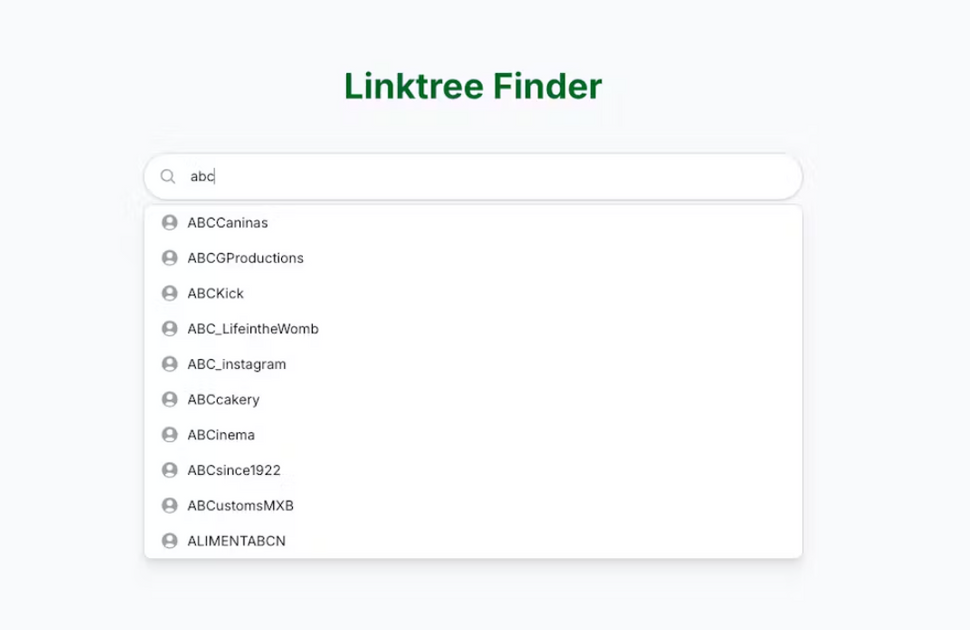Image resolution: width=970 pixels, height=630 pixels.
Task: Select ALIMENTABCN at the list bottom
Action: click(x=238, y=540)
